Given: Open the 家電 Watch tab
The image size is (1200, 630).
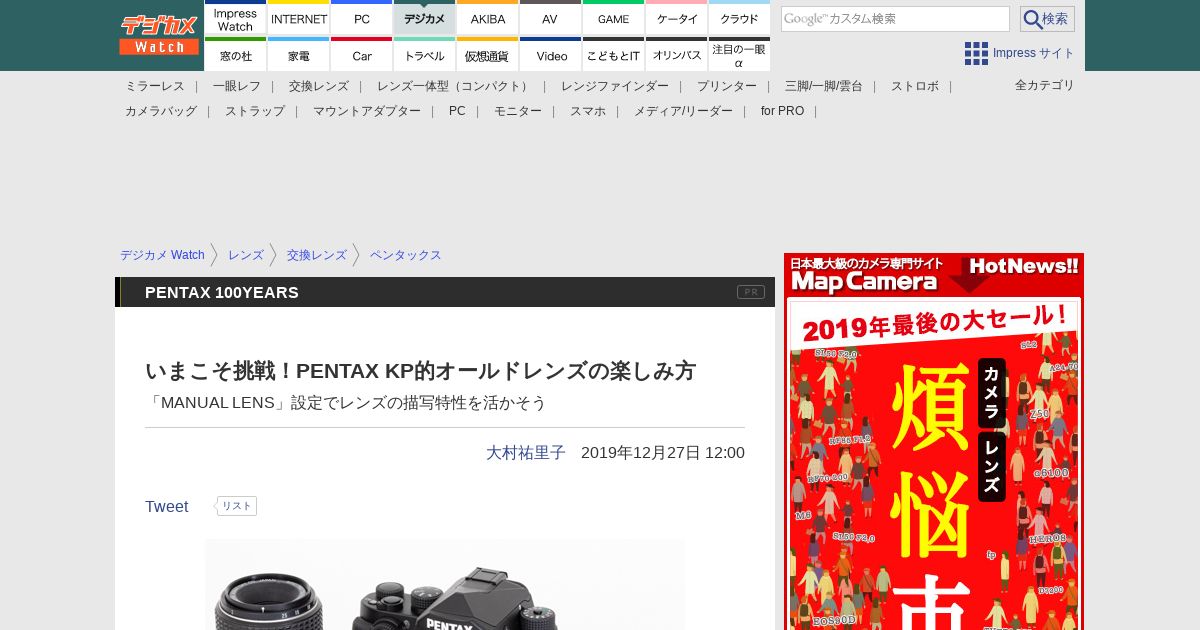Looking at the screenshot, I should pyautogui.click(x=299, y=54).
